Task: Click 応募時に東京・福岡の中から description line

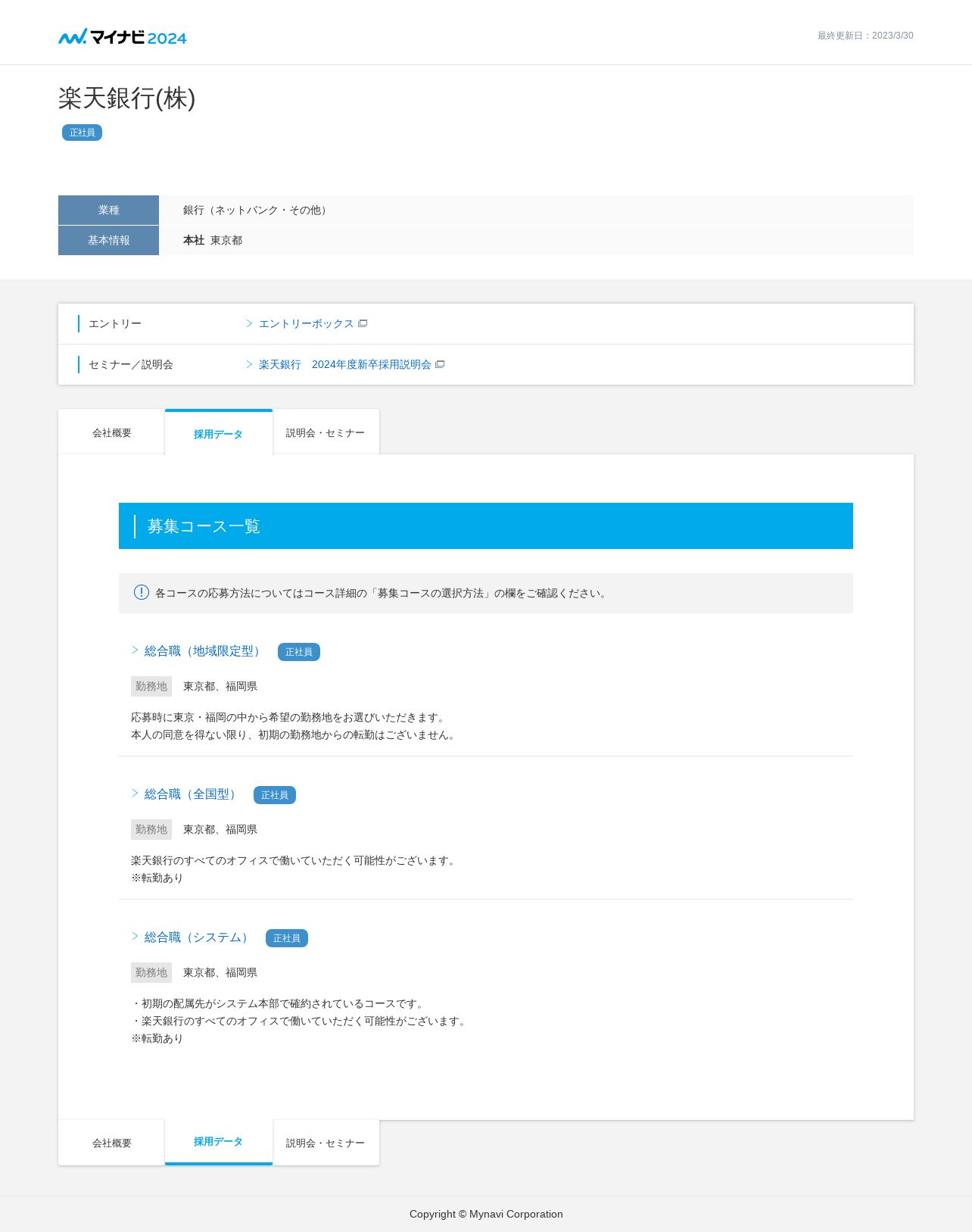Action: tap(290, 717)
